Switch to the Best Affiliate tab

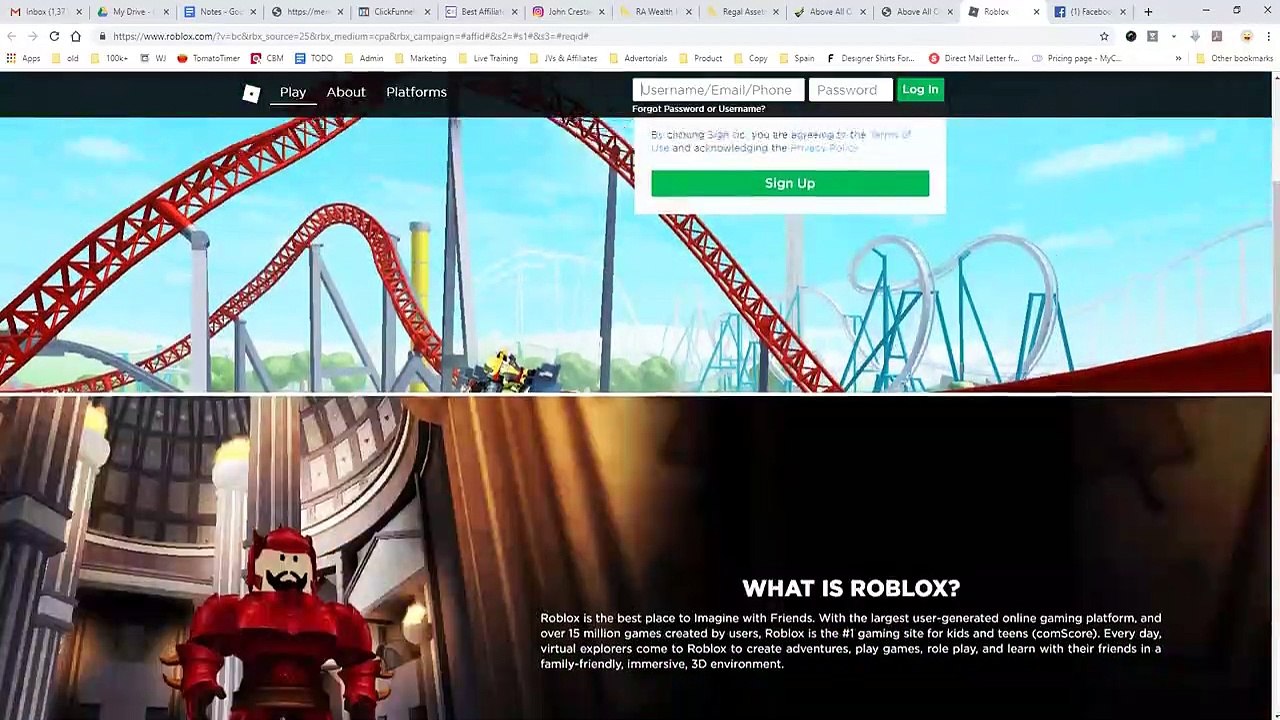(481, 12)
